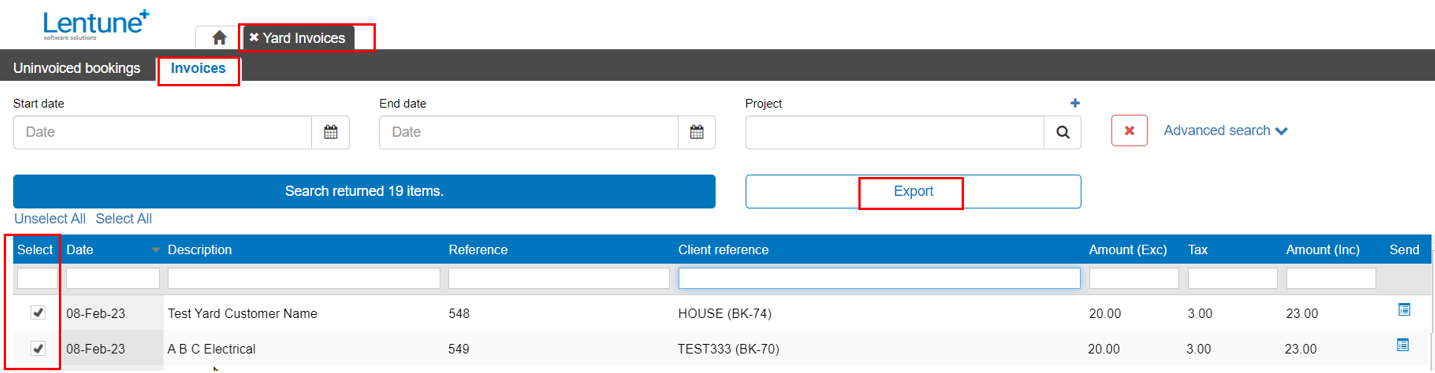Sort by Amount (Inc) column header
Viewport: 1435px width, 373px height.
(1324, 250)
